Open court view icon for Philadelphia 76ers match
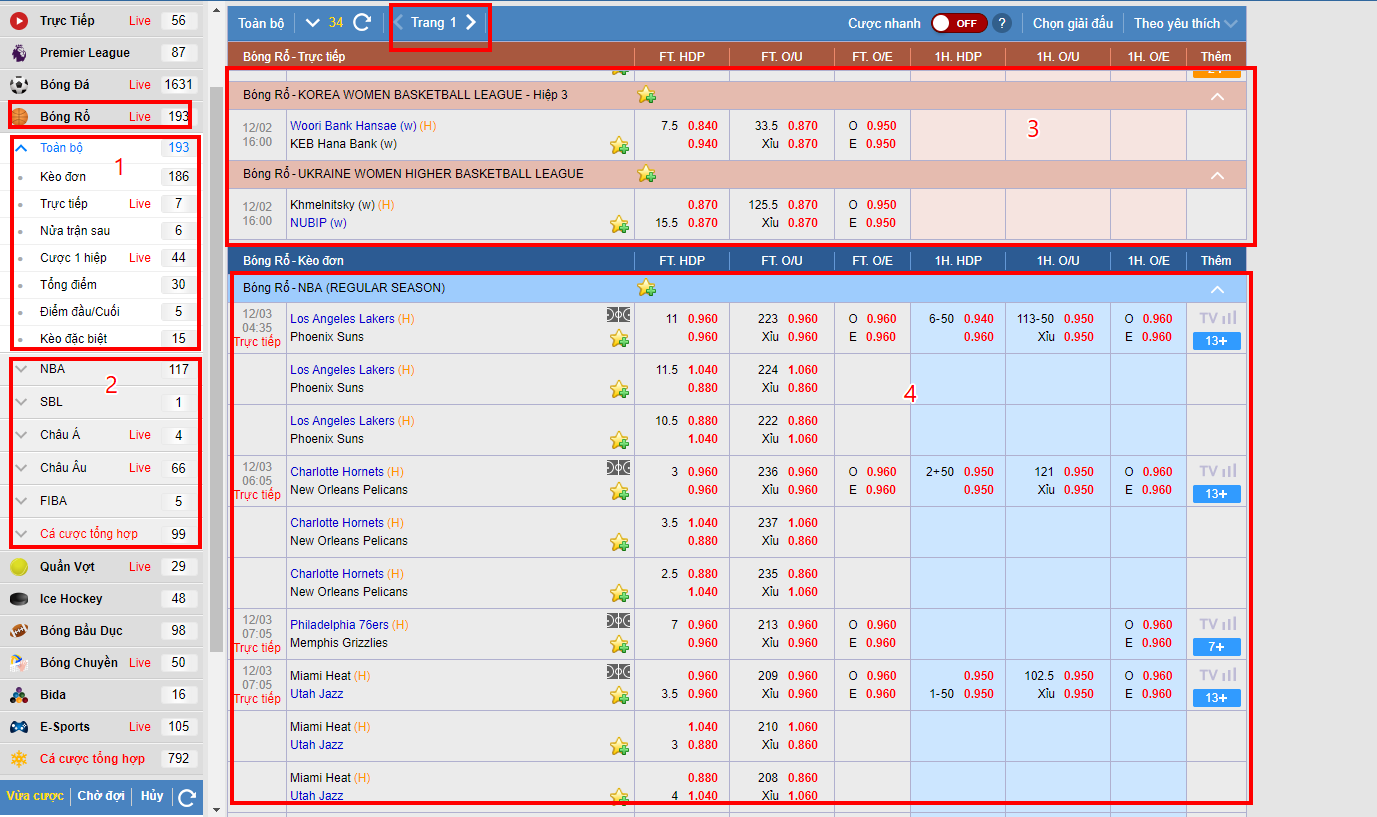Viewport: 1377px width, 817px height. (618, 621)
